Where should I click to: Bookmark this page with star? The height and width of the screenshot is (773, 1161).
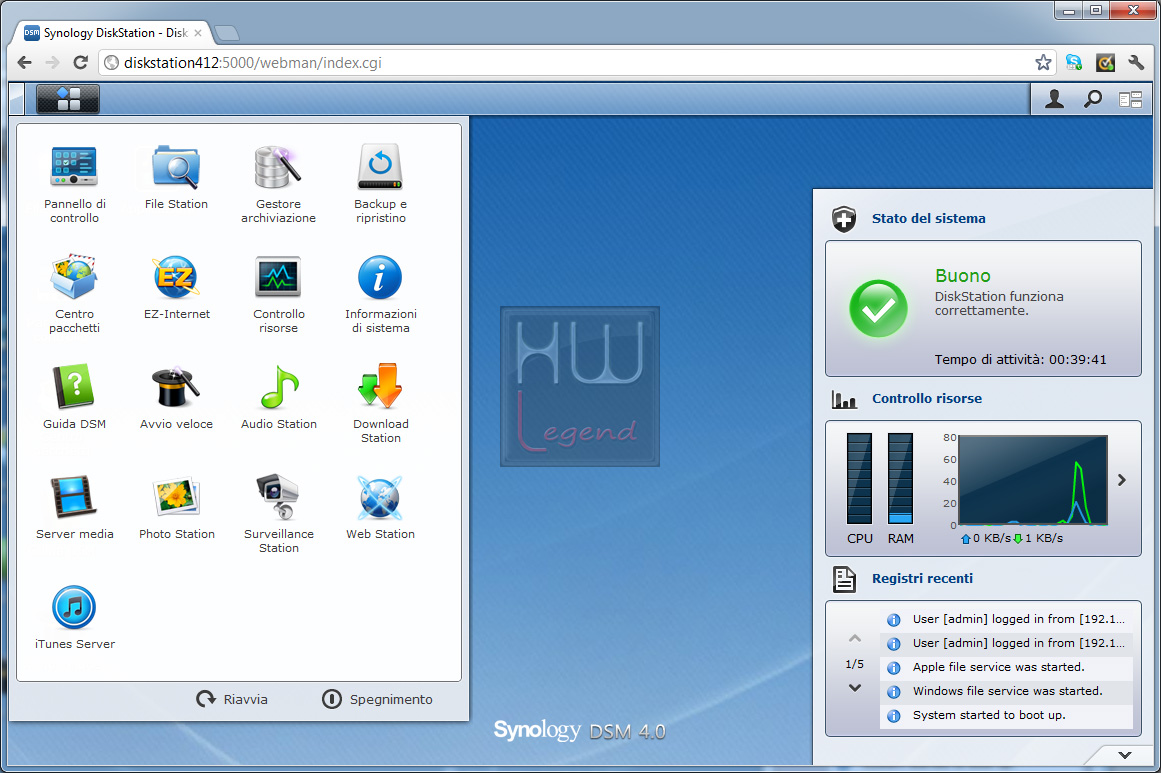pos(1043,63)
